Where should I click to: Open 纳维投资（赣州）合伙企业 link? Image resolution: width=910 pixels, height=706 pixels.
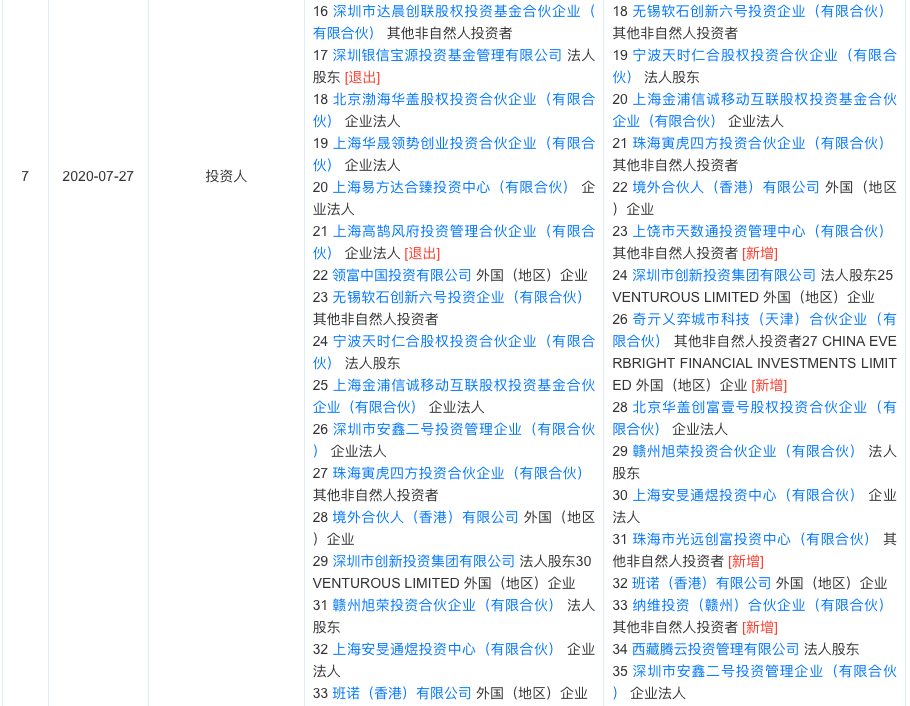(x=759, y=606)
